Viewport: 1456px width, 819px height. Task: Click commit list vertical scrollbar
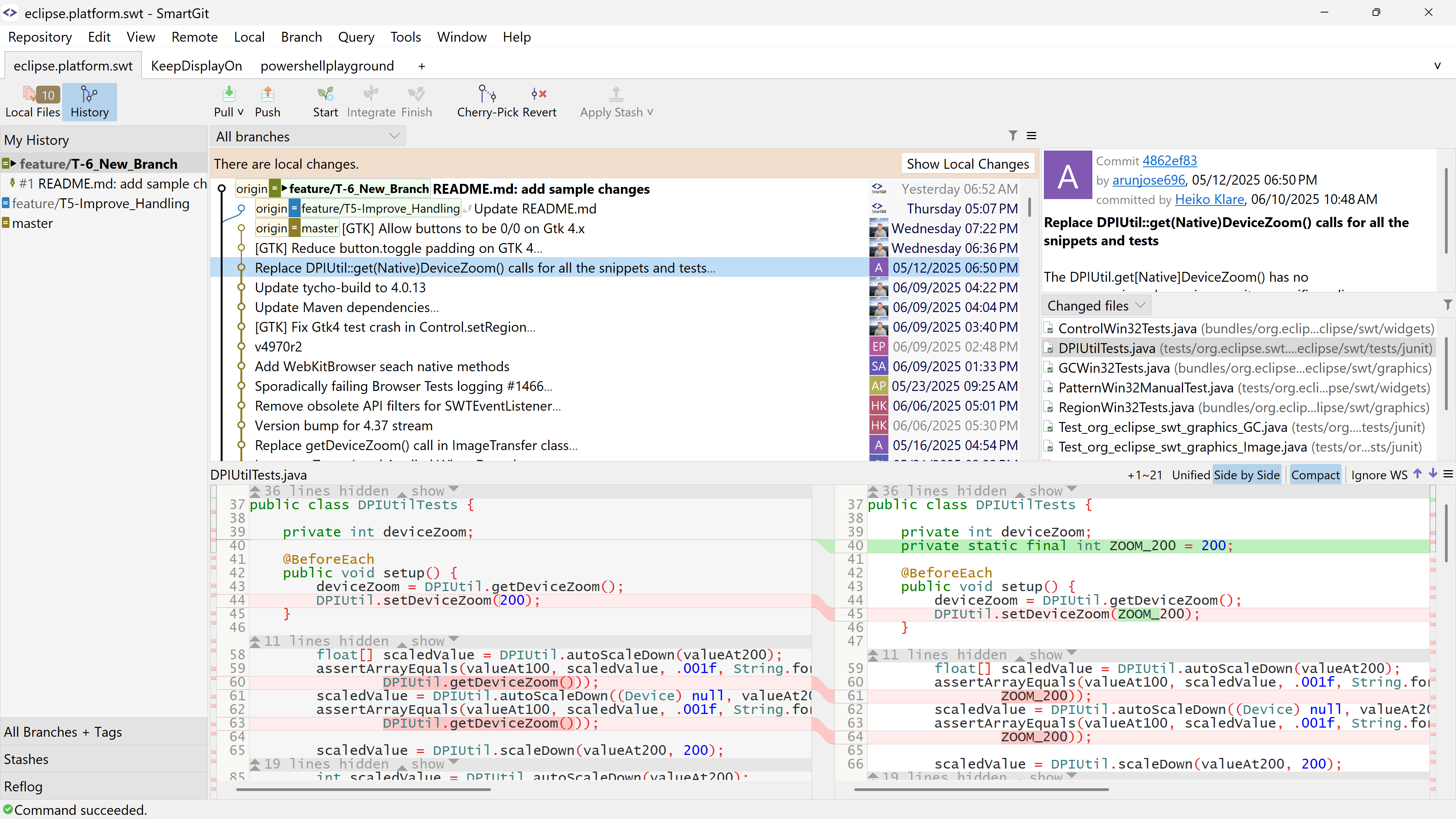tap(1029, 207)
